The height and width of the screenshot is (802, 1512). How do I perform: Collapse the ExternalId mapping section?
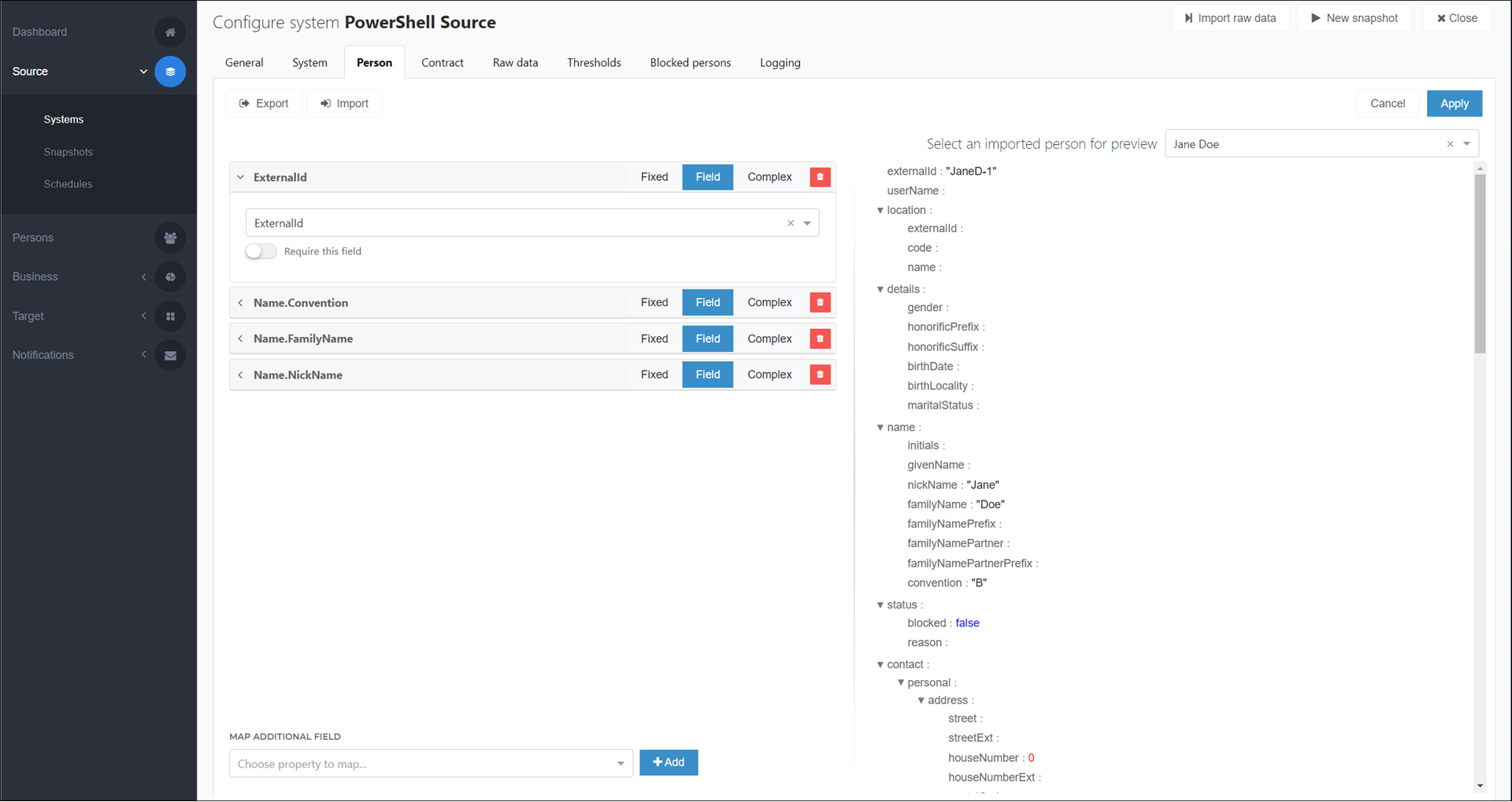tap(241, 177)
